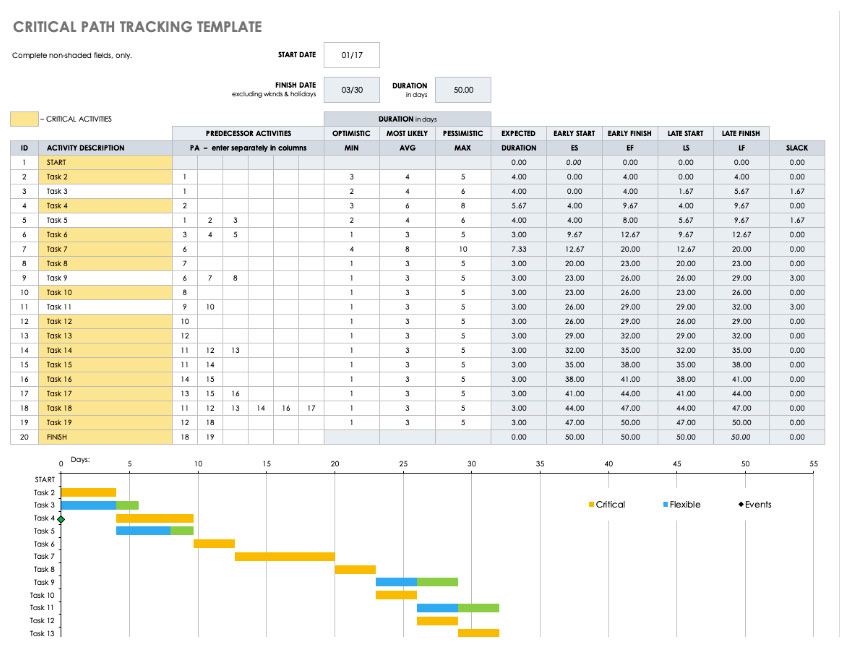Click the Days axis label on chart
This screenshot has width=854, height=647.
pyautogui.click(x=80, y=460)
